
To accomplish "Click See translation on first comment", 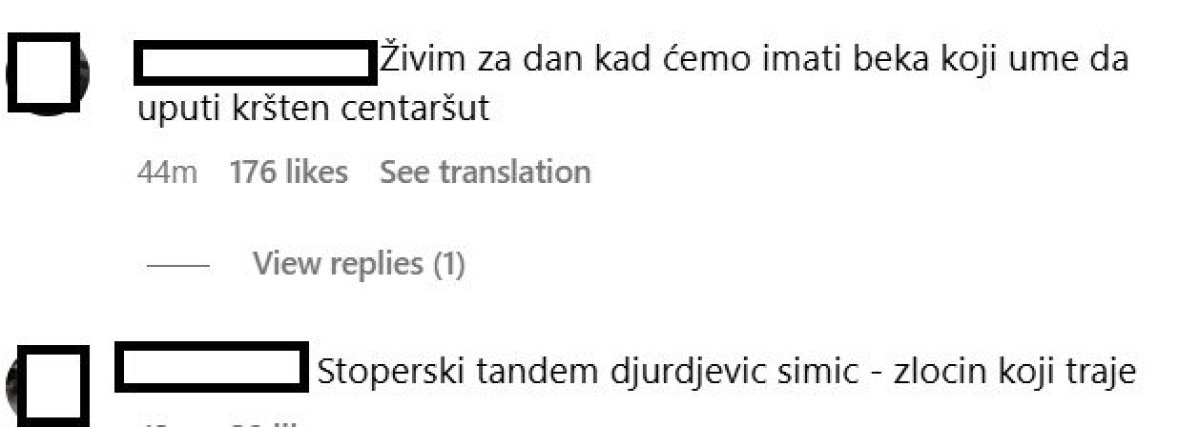I will coord(485,172).
